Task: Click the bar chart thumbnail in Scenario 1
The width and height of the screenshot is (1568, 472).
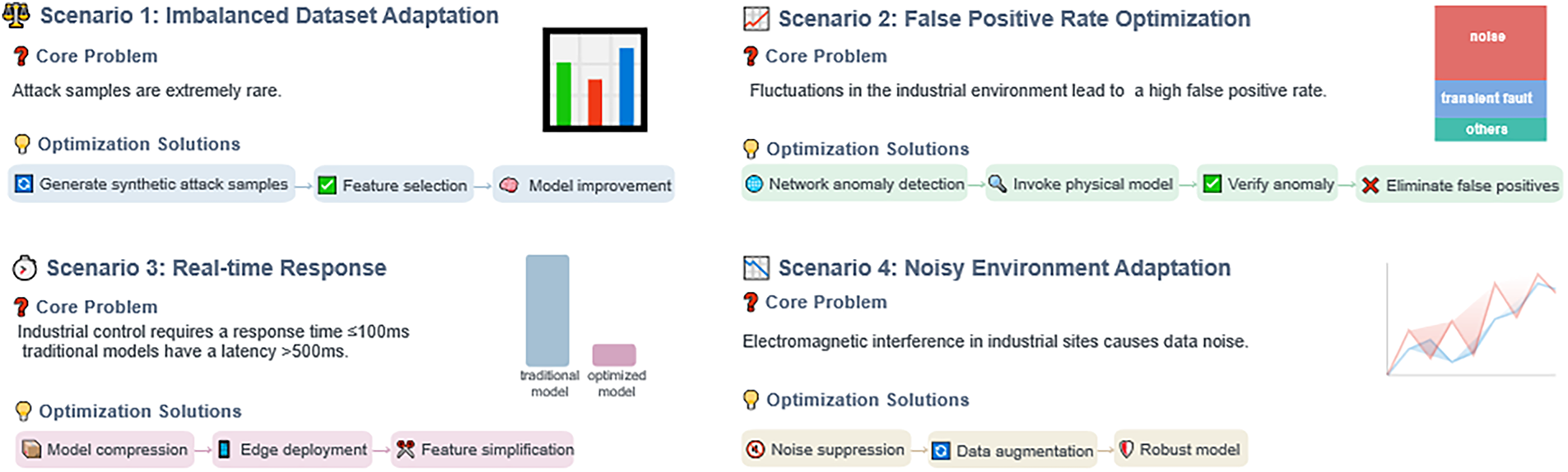Action: pos(595,80)
